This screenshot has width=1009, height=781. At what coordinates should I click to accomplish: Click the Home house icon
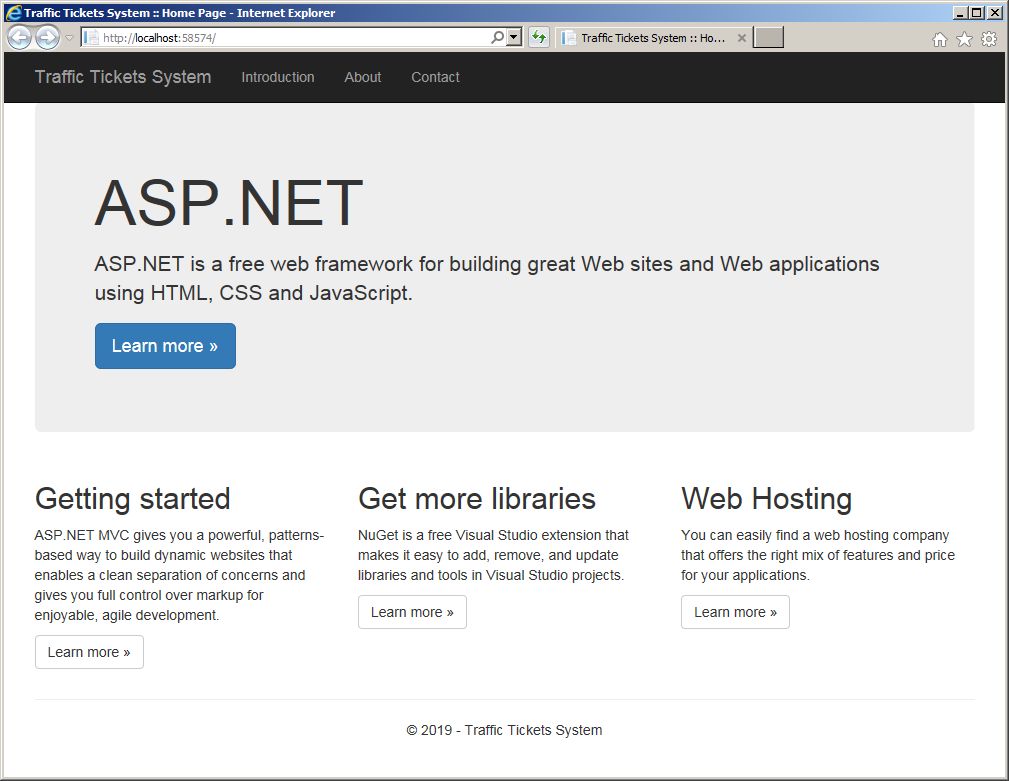(x=940, y=39)
